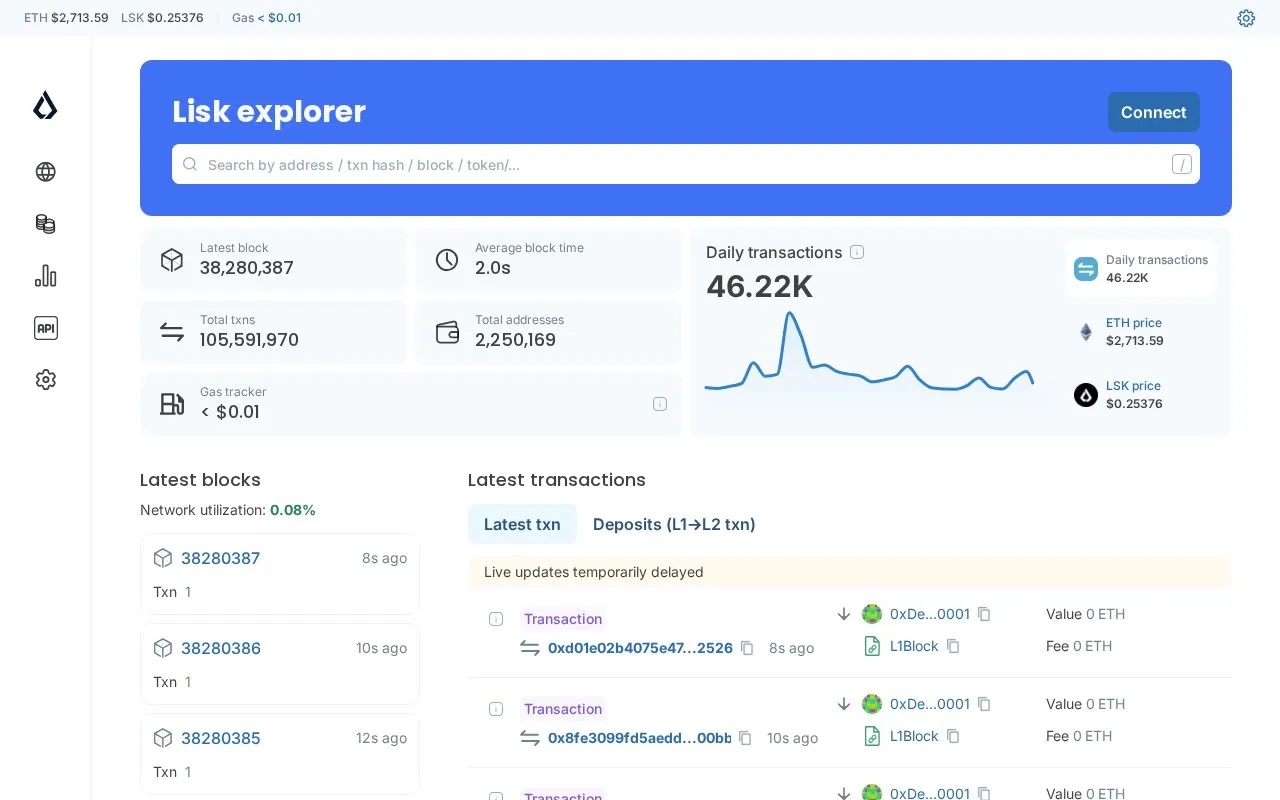Copy transaction hash 0x8fe3099fd5aedd...00bb
Viewport: 1280px width, 800px height.
point(745,738)
